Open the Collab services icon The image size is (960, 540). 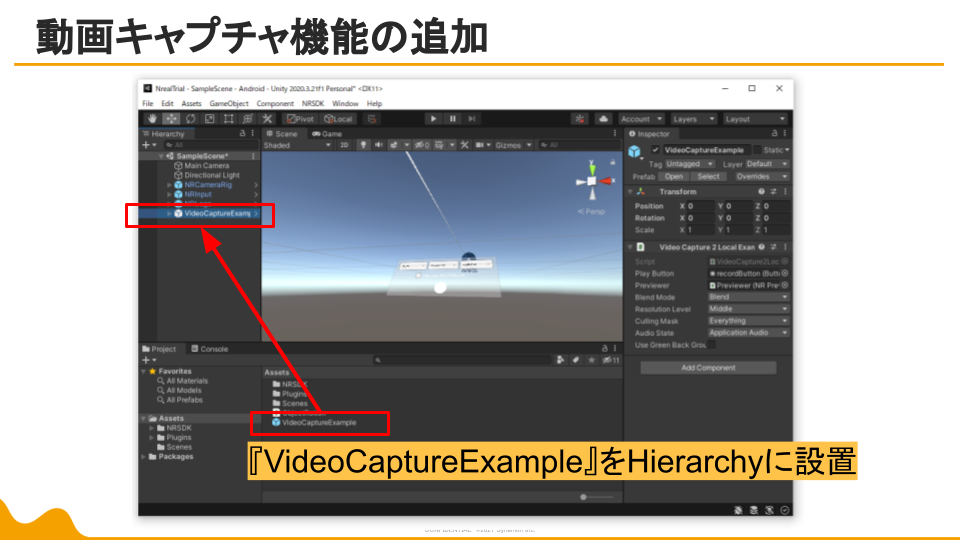[579, 119]
